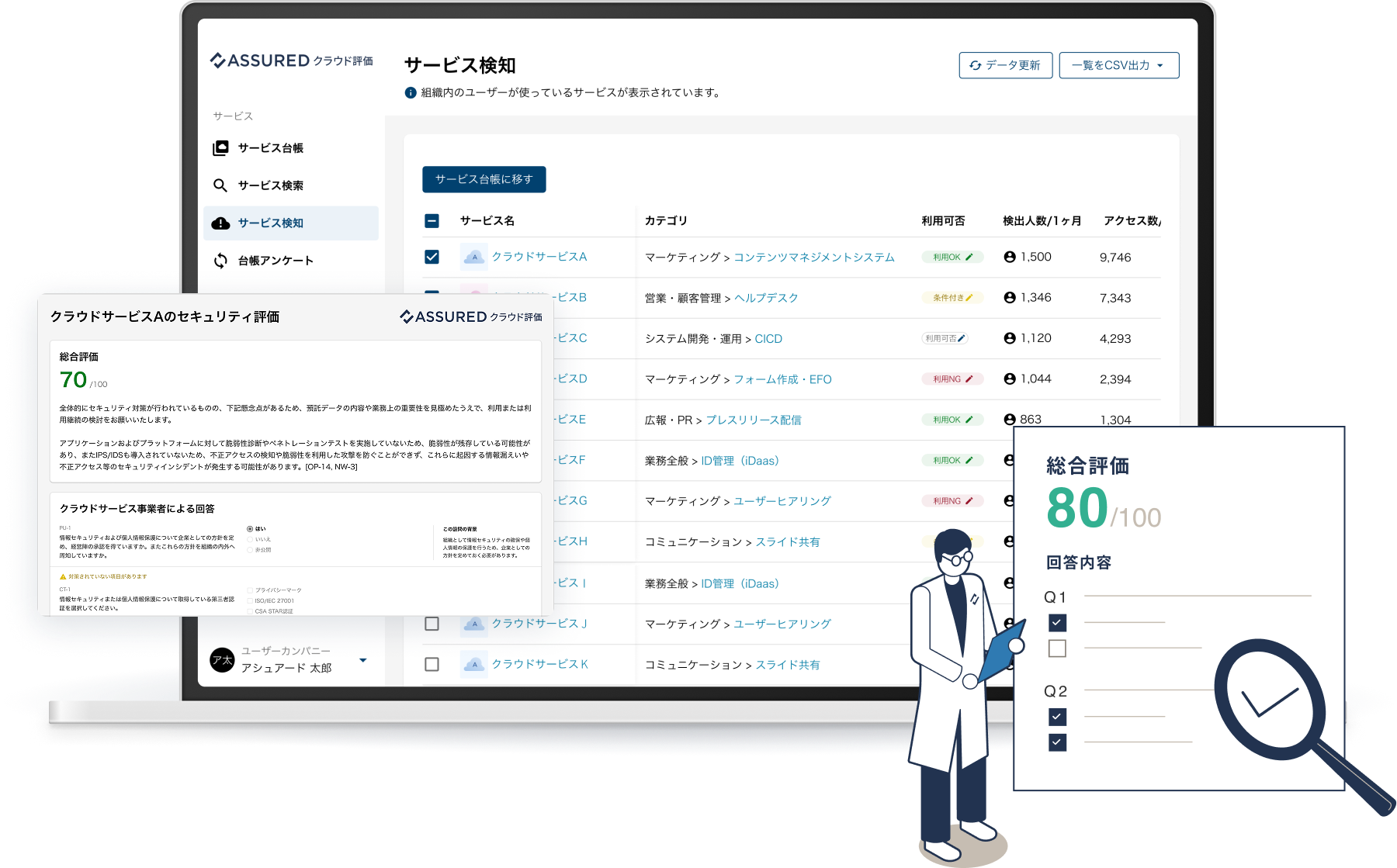Click the pencil icon on クラウドサービスA's 利用OK badge
The image size is (1397, 868).
click(969, 257)
